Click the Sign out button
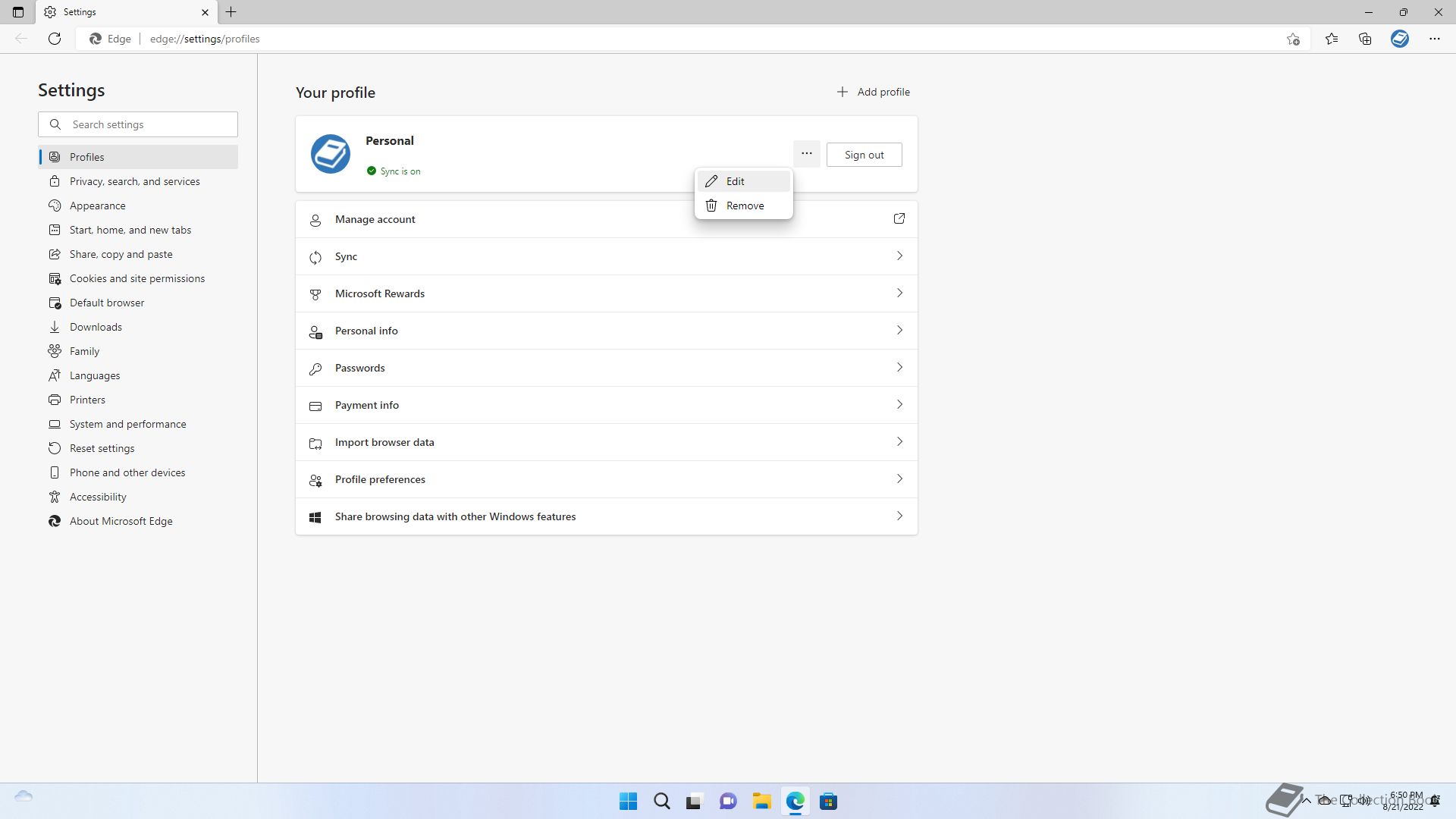This screenshot has height=819, width=1456. (x=864, y=155)
